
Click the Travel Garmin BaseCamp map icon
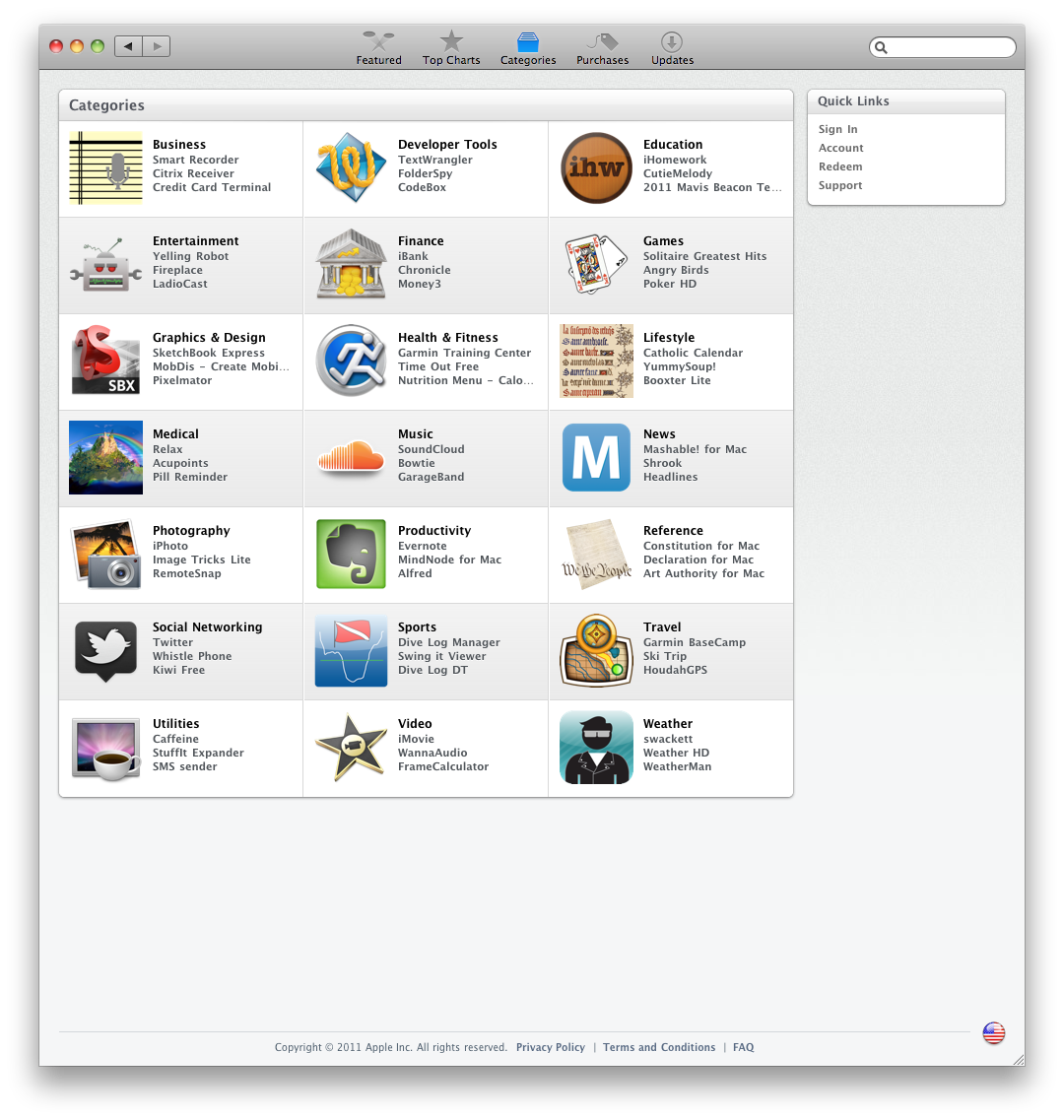(x=596, y=651)
